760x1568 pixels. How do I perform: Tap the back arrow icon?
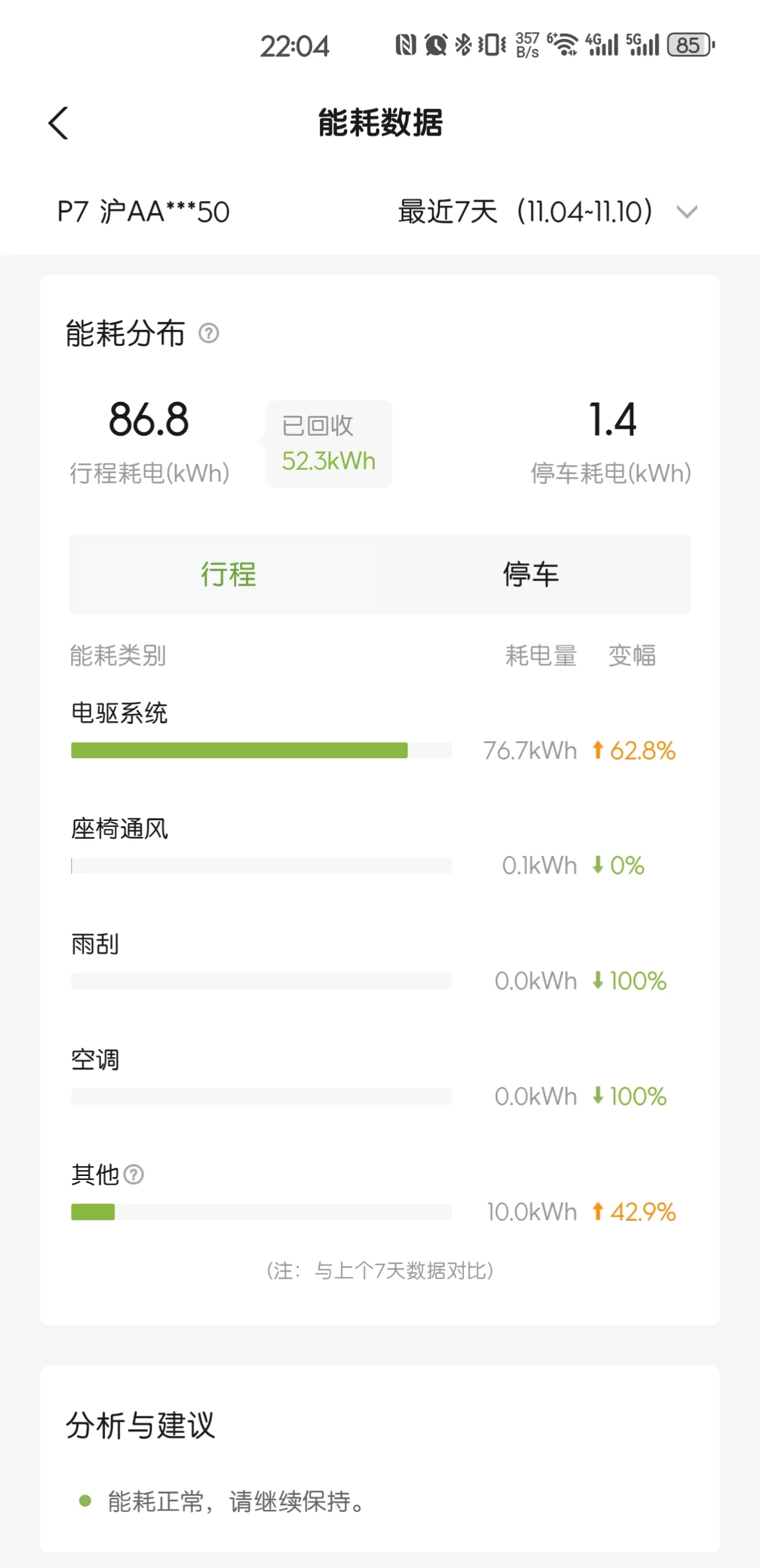(58, 123)
